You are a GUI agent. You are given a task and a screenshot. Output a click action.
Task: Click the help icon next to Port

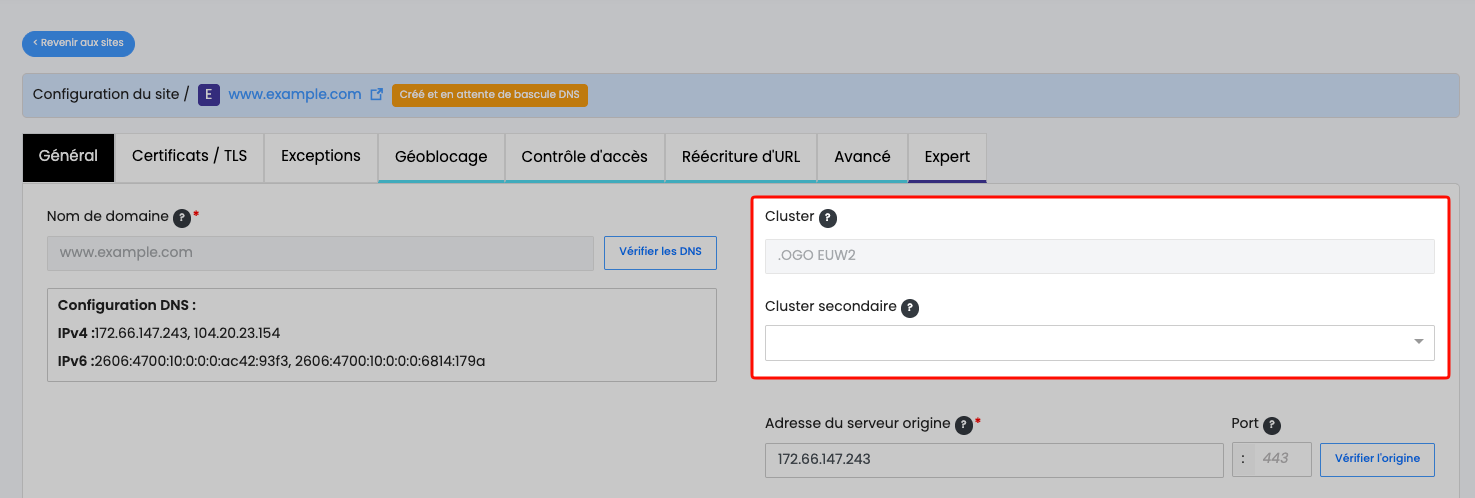click(1272, 425)
